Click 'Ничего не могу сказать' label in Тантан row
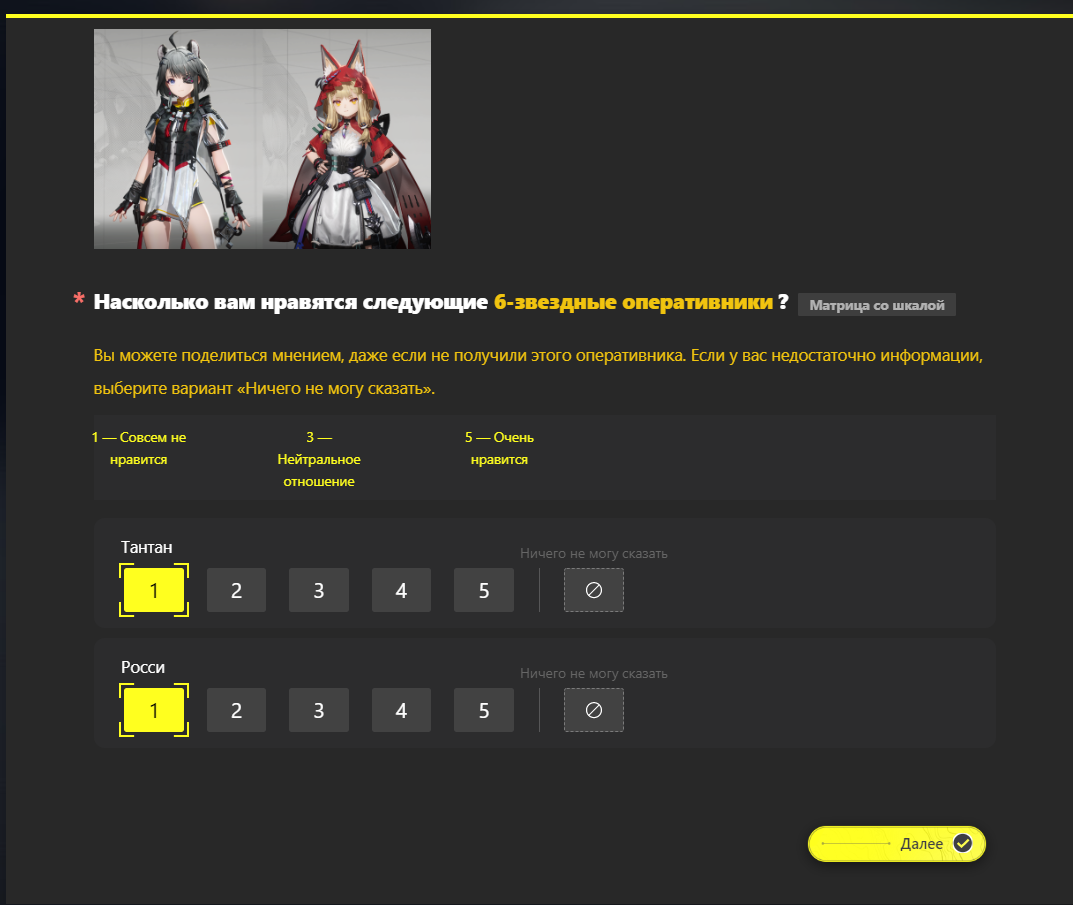The width and height of the screenshot is (1073, 905). tap(594, 553)
